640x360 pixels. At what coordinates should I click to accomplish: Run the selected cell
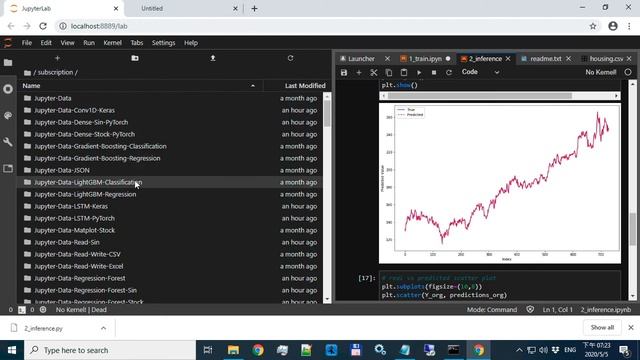pyautogui.click(x=419, y=72)
